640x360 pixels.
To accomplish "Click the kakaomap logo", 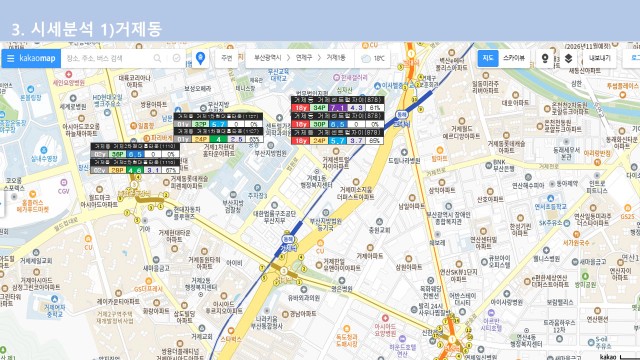I will tap(37, 58).
